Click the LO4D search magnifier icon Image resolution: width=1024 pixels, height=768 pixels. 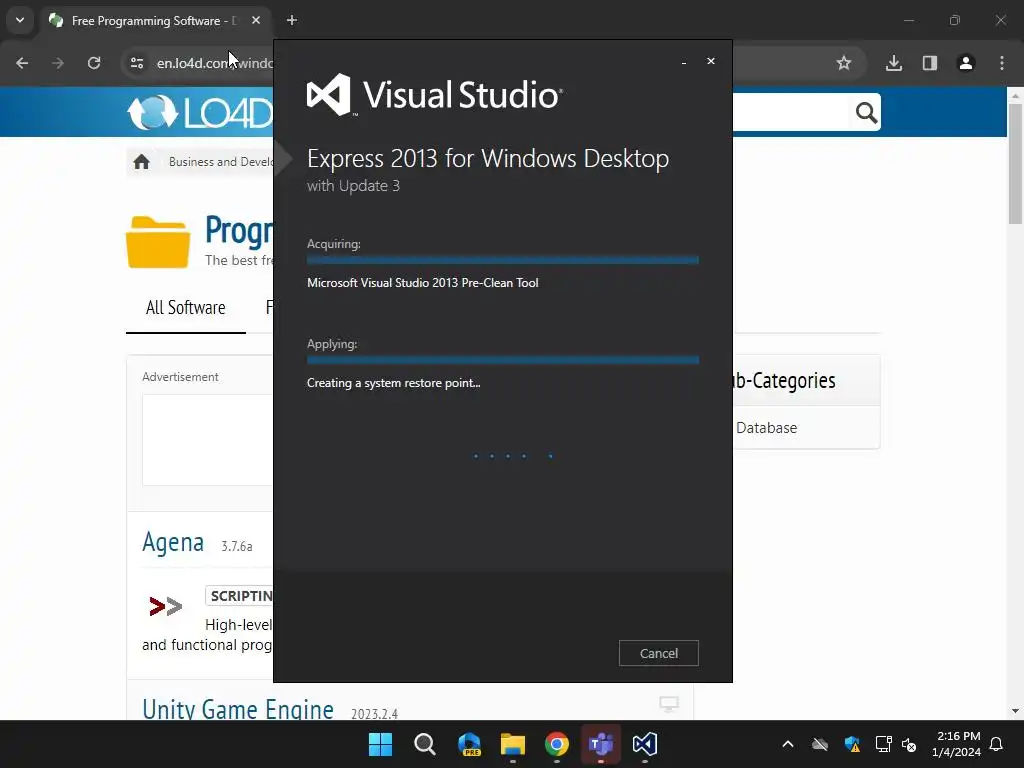pyautogui.click(x=866, y=113)
